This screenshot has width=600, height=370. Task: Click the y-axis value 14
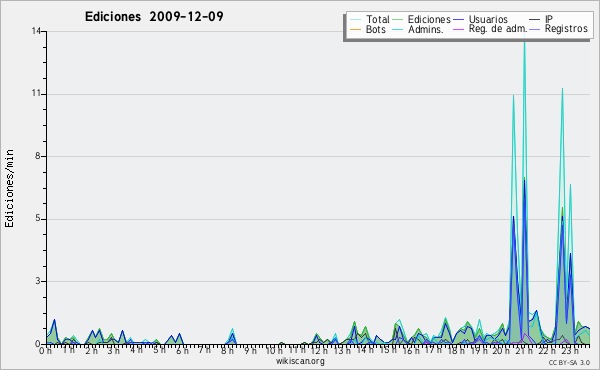pyautogui.click(x=36, y=31)
